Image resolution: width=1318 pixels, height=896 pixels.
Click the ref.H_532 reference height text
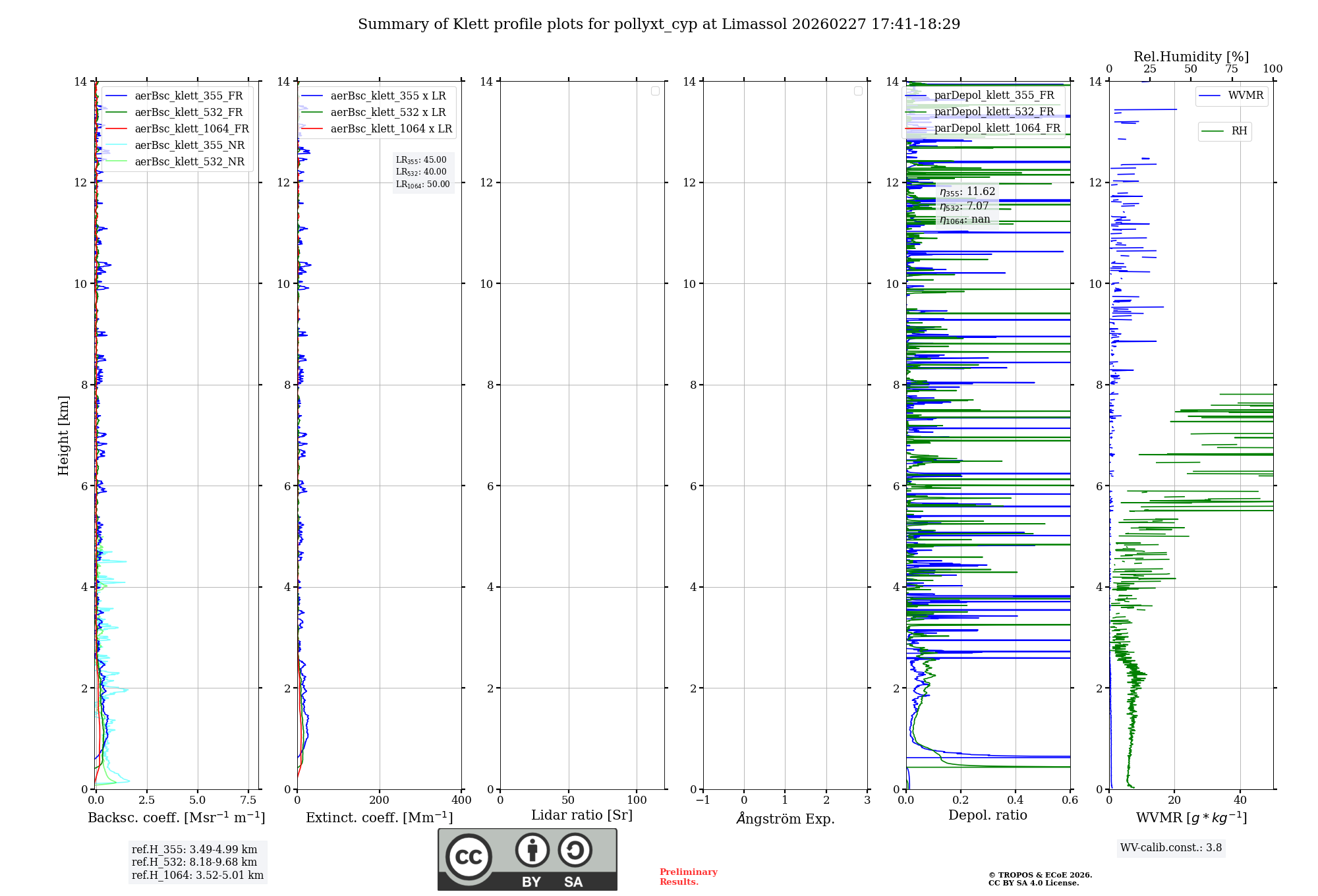pos(194,862)
